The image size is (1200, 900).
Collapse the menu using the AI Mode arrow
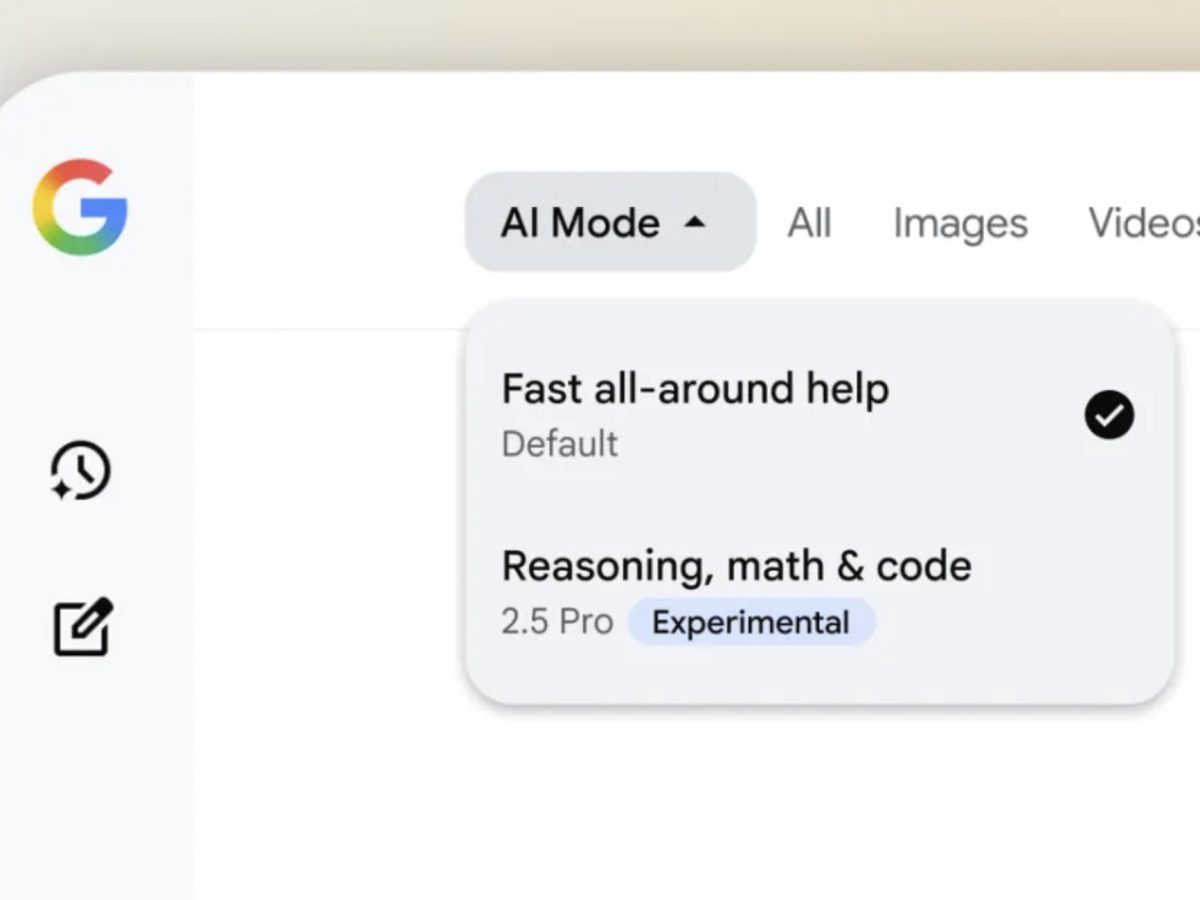(695, 222)
